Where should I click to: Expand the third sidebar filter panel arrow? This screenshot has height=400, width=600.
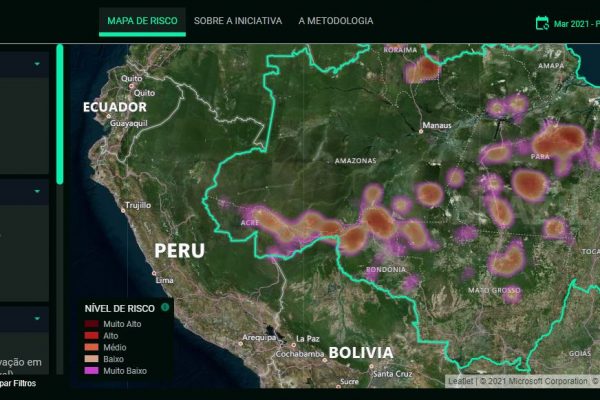coord(38,318)
